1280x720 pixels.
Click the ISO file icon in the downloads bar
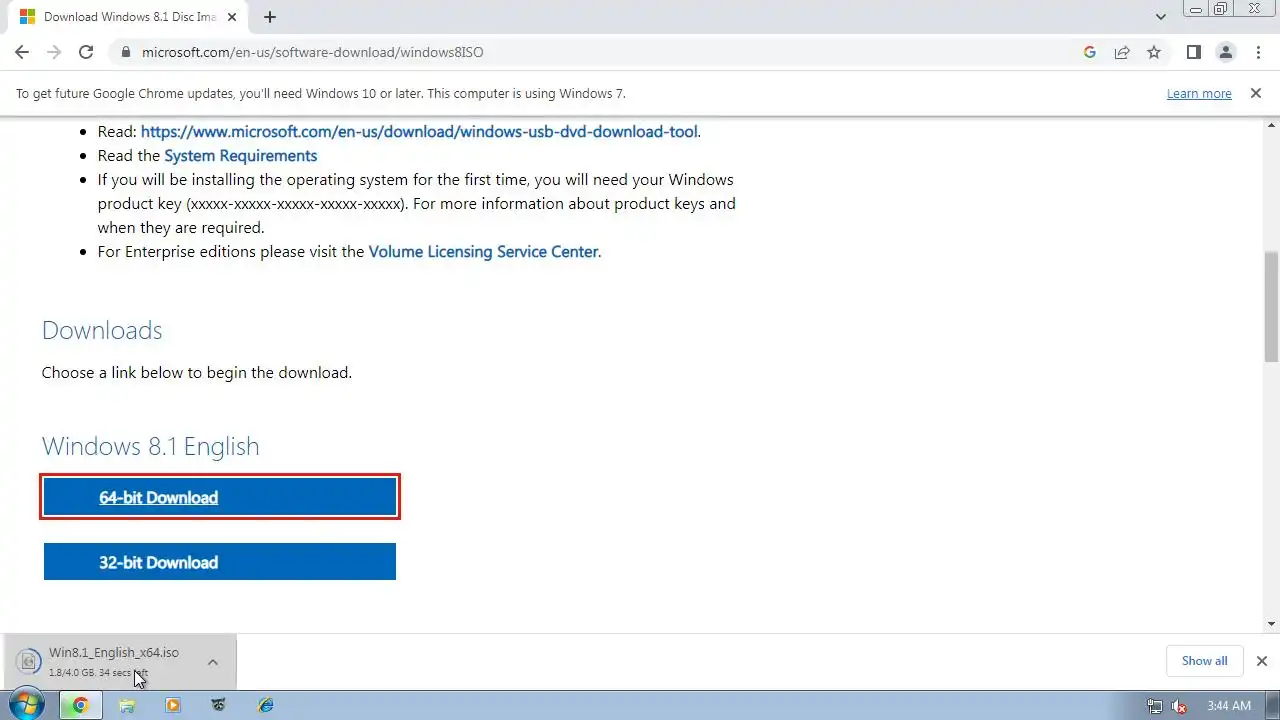29,661
